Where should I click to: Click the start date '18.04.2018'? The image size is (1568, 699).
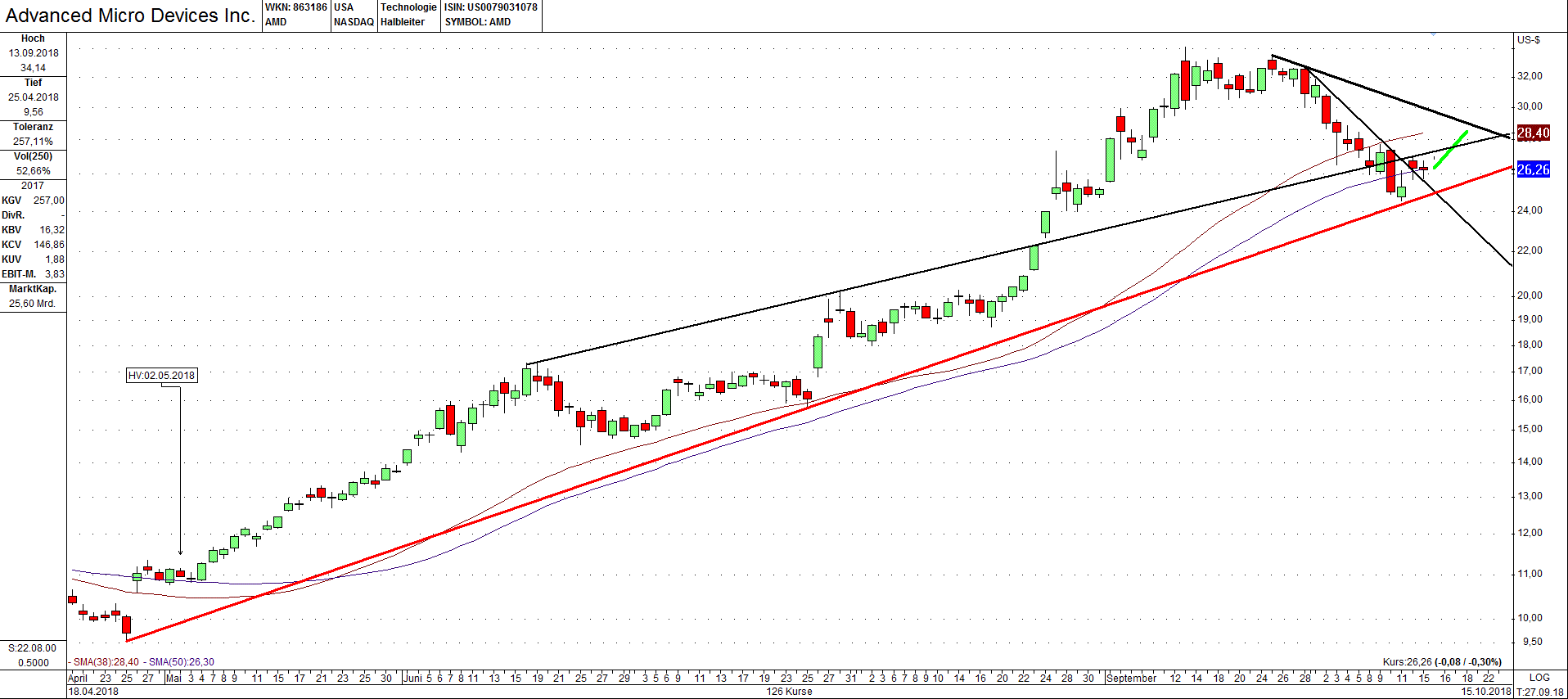[93, 692]
